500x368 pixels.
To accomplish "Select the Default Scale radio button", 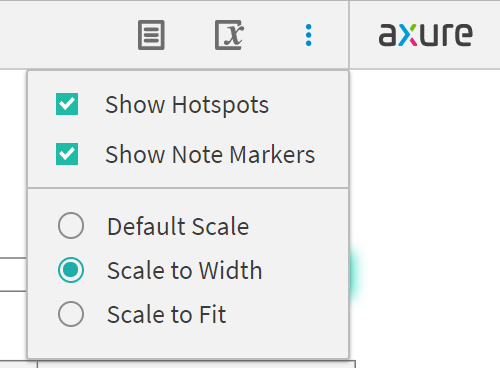I will click(71, 225).
